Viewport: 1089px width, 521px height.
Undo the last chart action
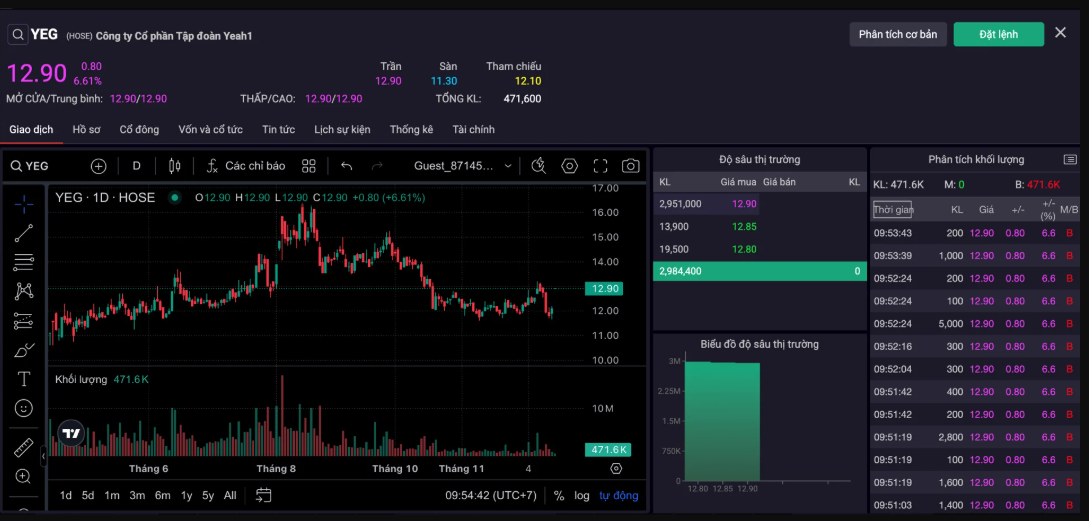tap(347, 166)
